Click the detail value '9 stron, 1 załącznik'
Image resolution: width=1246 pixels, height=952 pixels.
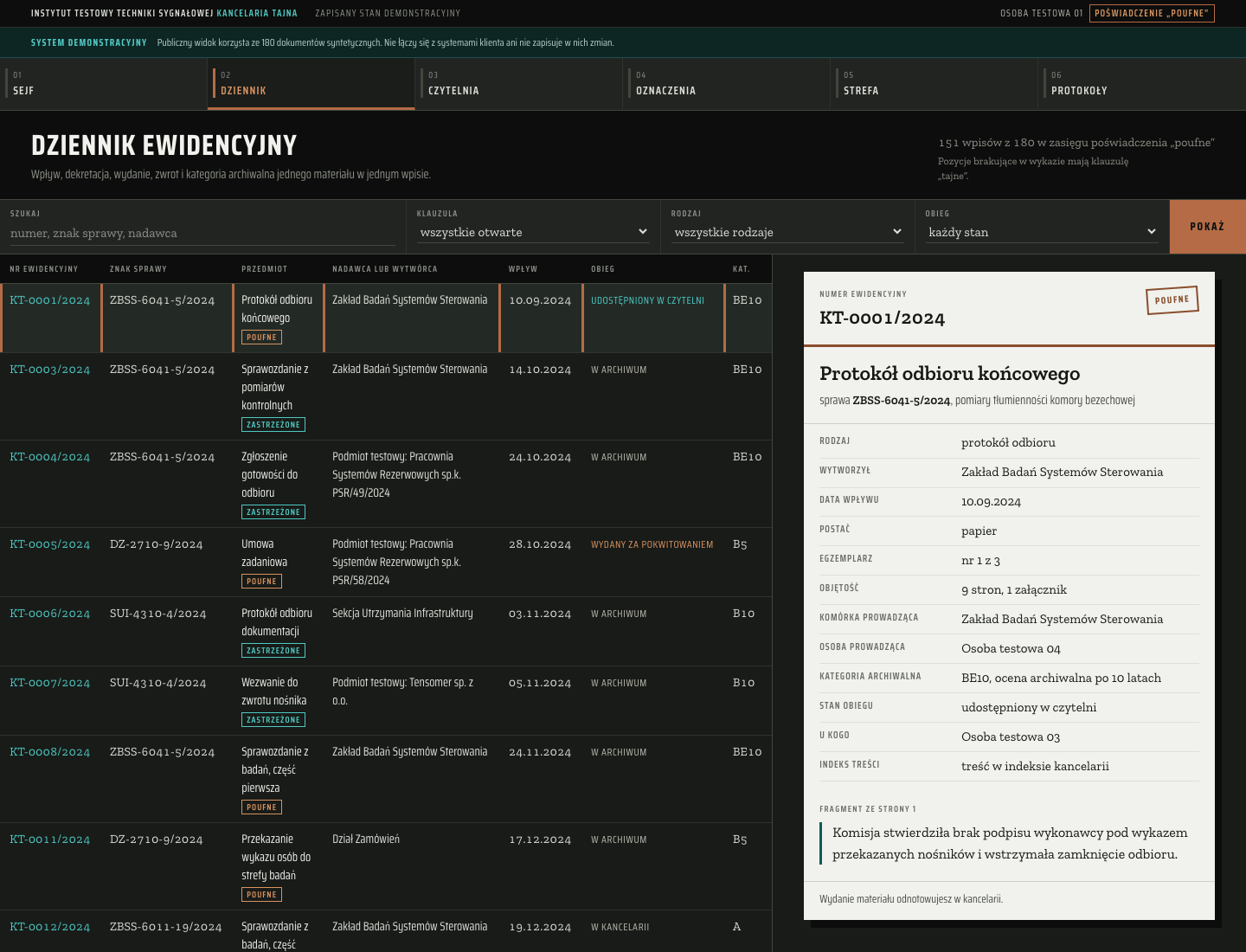point(1014,590)
